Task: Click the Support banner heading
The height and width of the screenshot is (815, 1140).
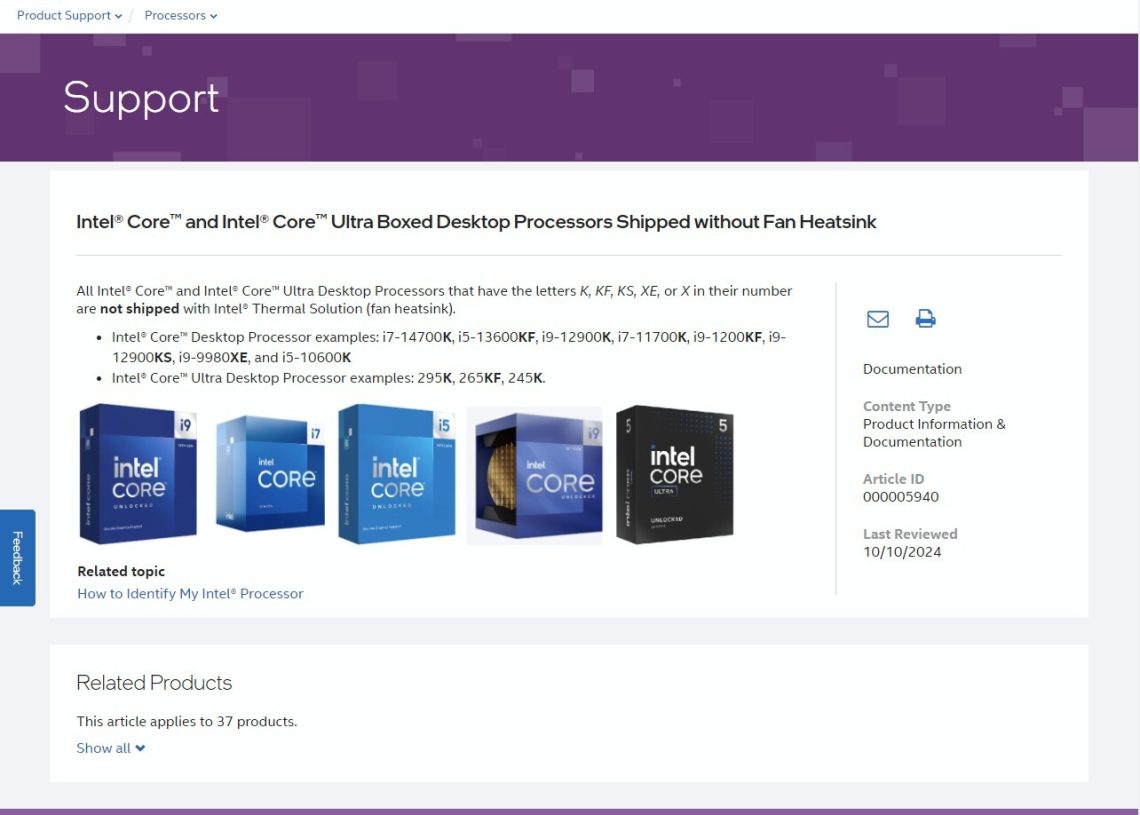Action: point(141,98)
